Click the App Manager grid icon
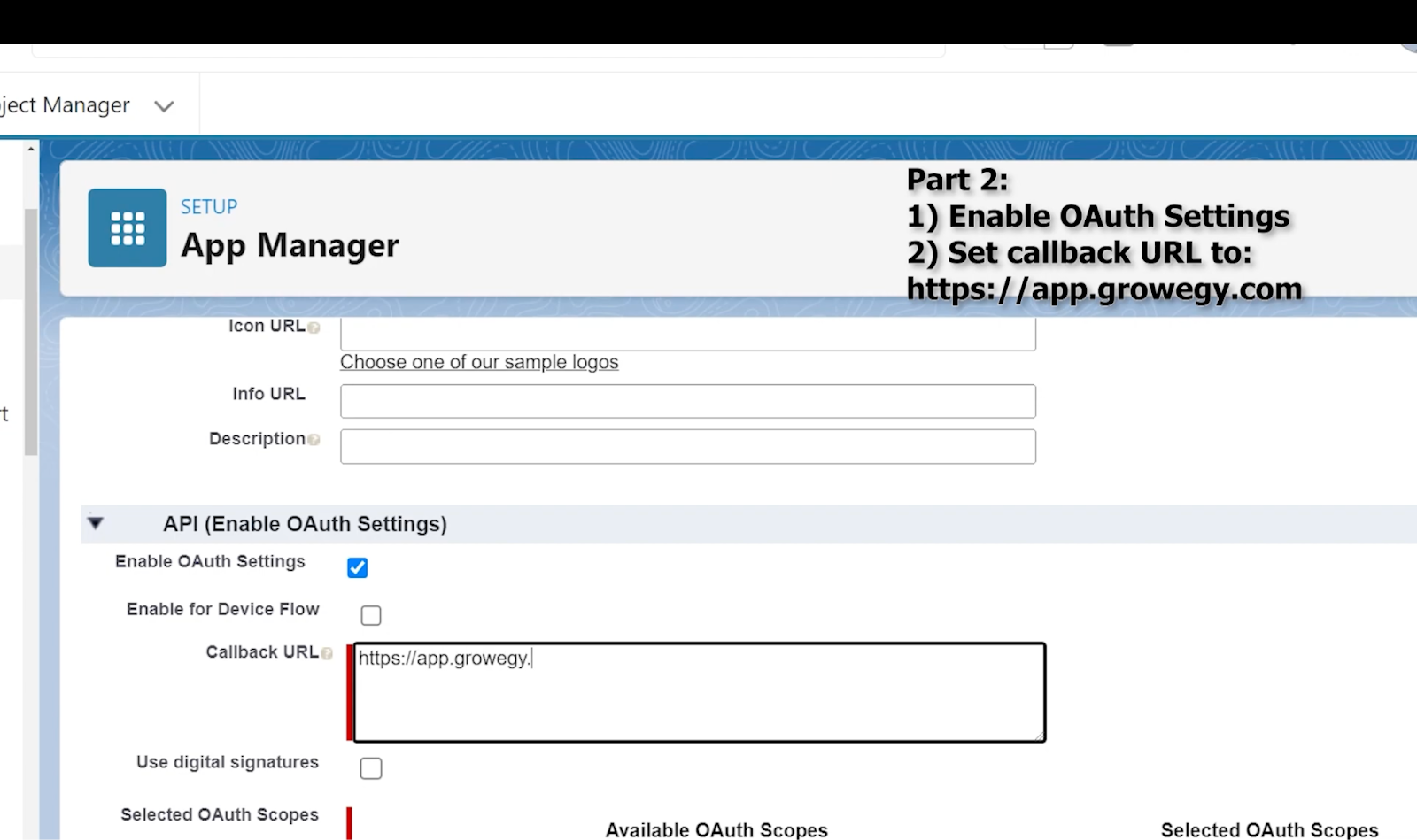Image resolution: width=1417 pixels, height=840 pixels. (x=128, y=227)
